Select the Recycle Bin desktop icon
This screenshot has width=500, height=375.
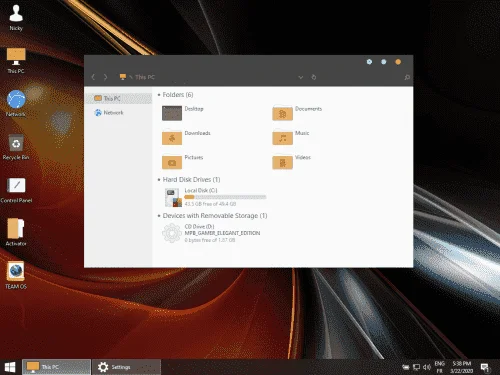[x=16, y=147]
